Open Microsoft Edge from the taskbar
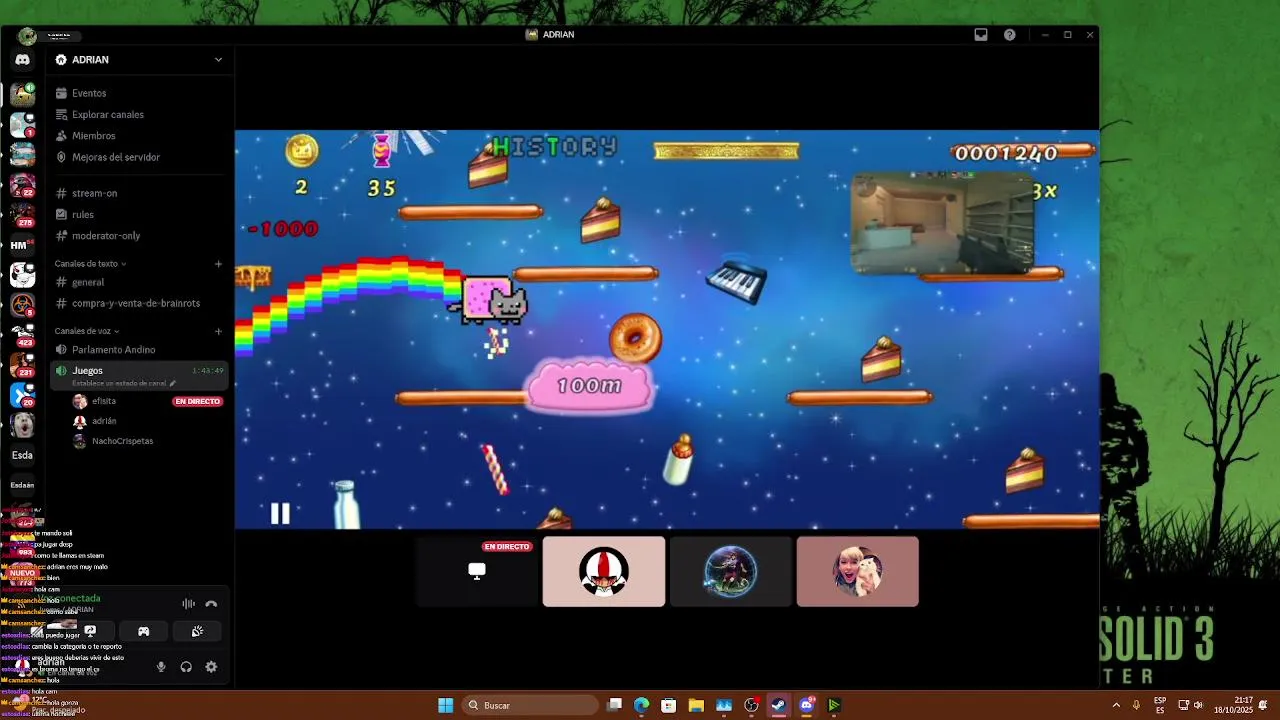Screen dimensions: 1280x720 641,705
